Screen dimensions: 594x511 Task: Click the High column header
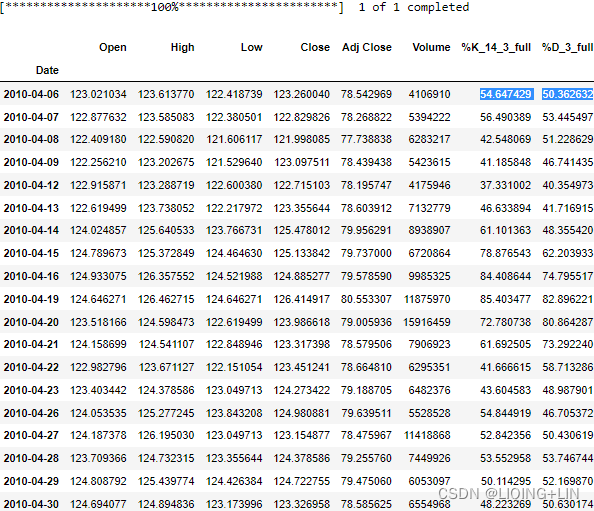[182, 47]
